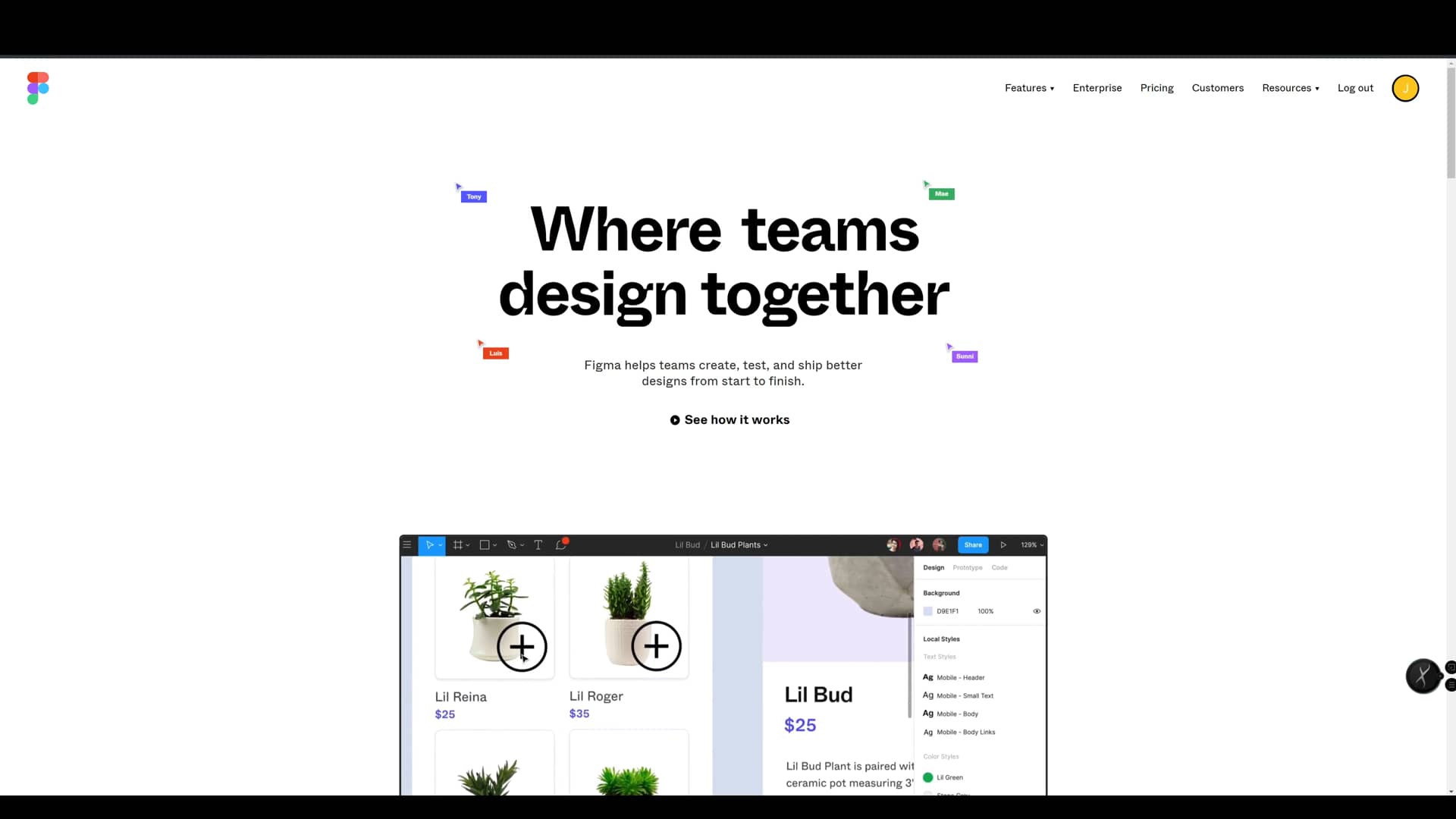The image size is (1456, 819).
Task: Select the Pen tool in toolbar
Action: (x=511, y=544)
